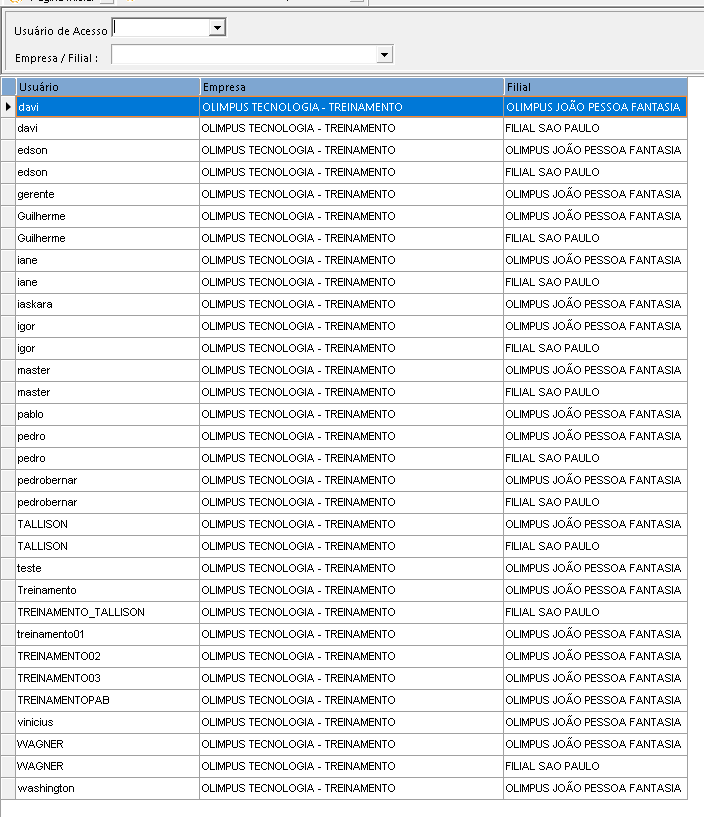Select the 'vinicius' user cell
This screenshot has width=704, height=817.
pos(108,722)
